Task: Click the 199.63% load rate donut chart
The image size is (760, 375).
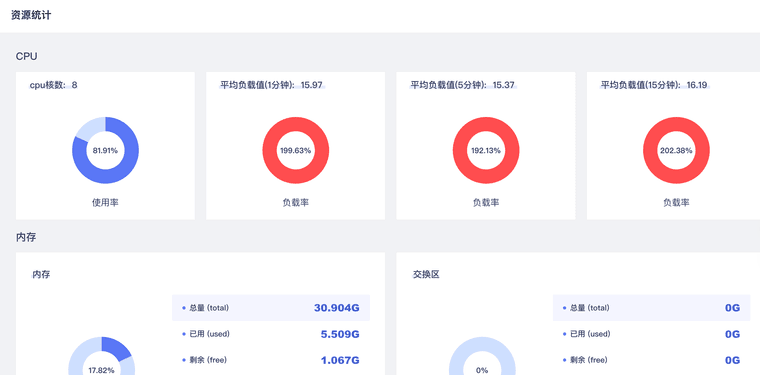Action: [x=296, y=150]
